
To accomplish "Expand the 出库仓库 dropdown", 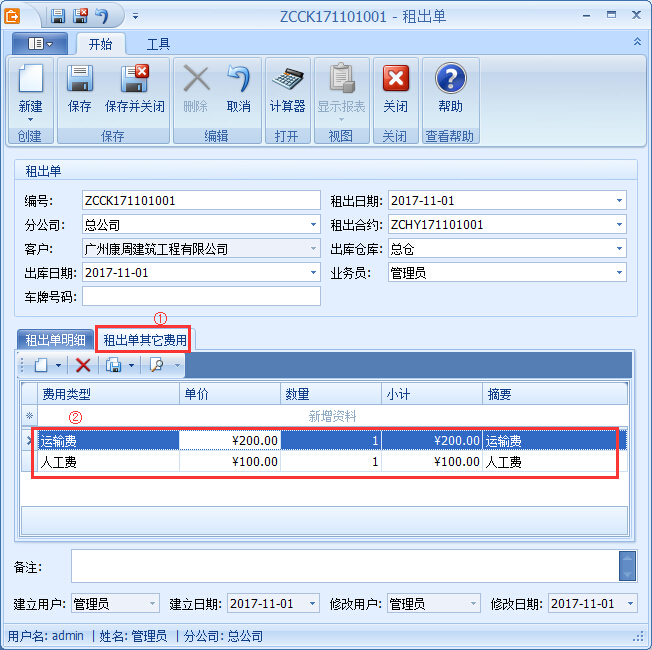I will [x=620, y=249].
